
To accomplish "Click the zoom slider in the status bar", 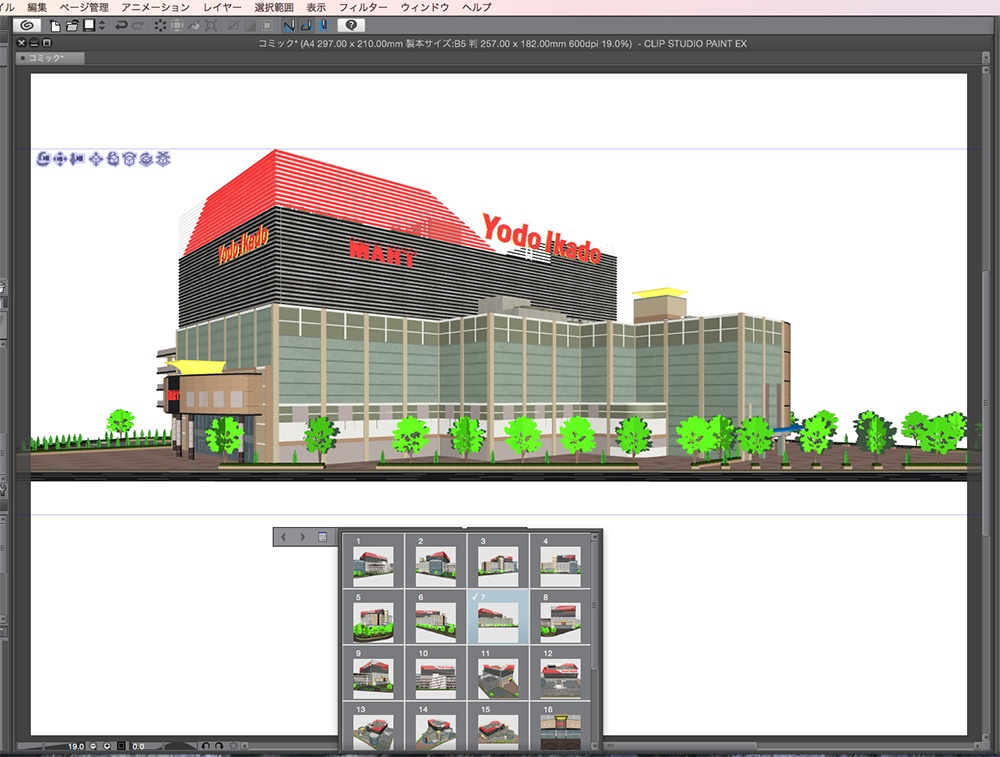I will tap(41, 746).
